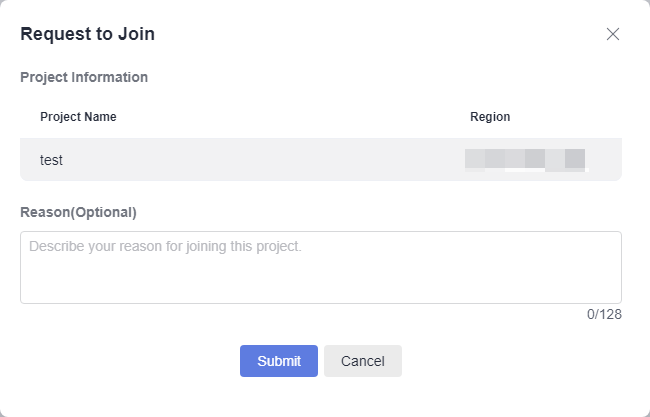Image resolution: width=650 pixels, height=417 pixels.
Task: Focus the Reason text area
Action: point(321,267)
